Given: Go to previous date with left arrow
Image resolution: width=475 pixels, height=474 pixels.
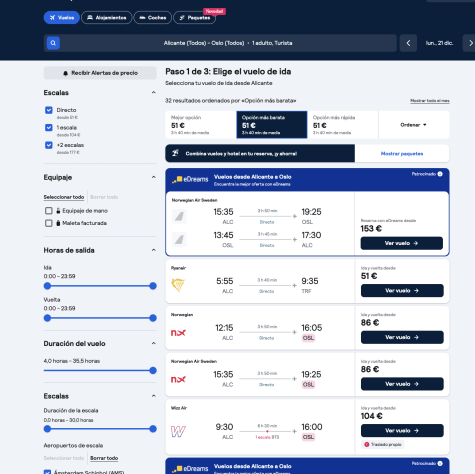Looking at the screenshot, I should pyautogui.click(x=408, y=43).
